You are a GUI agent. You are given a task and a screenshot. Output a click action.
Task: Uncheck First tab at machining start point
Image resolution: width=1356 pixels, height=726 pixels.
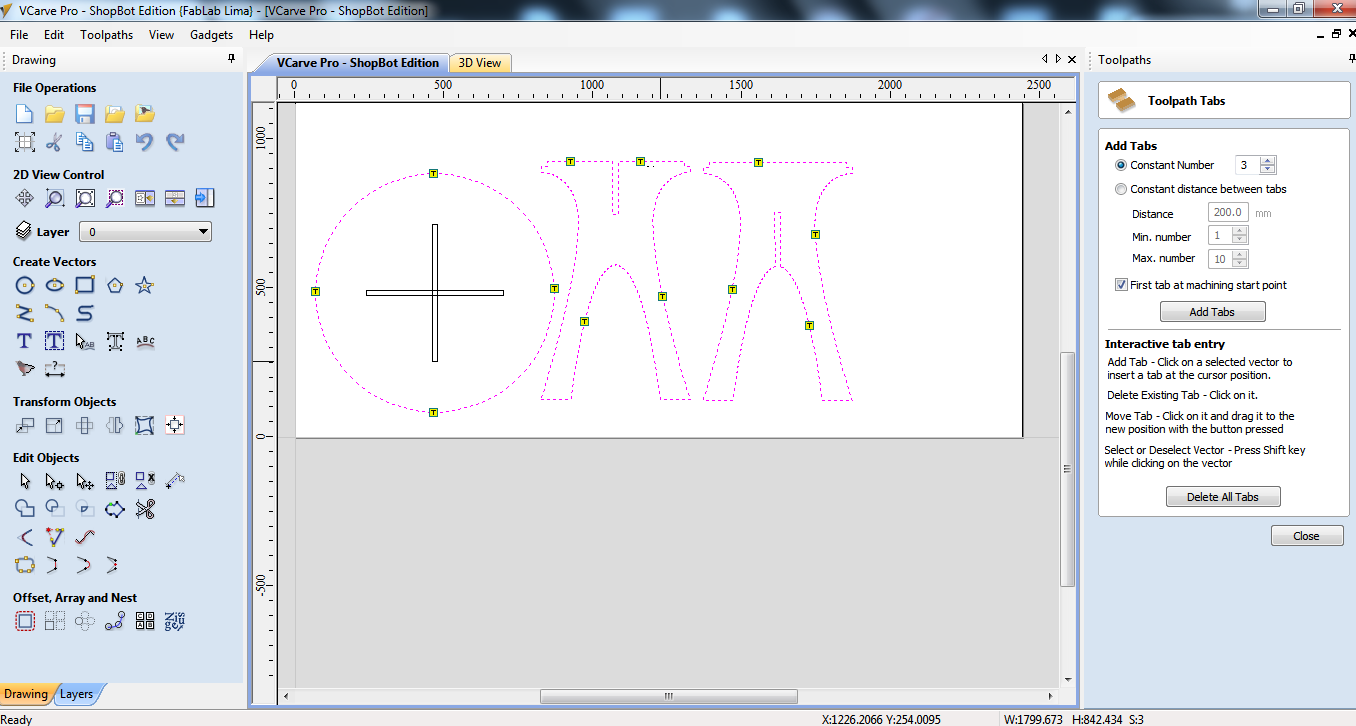[1121, 285]
